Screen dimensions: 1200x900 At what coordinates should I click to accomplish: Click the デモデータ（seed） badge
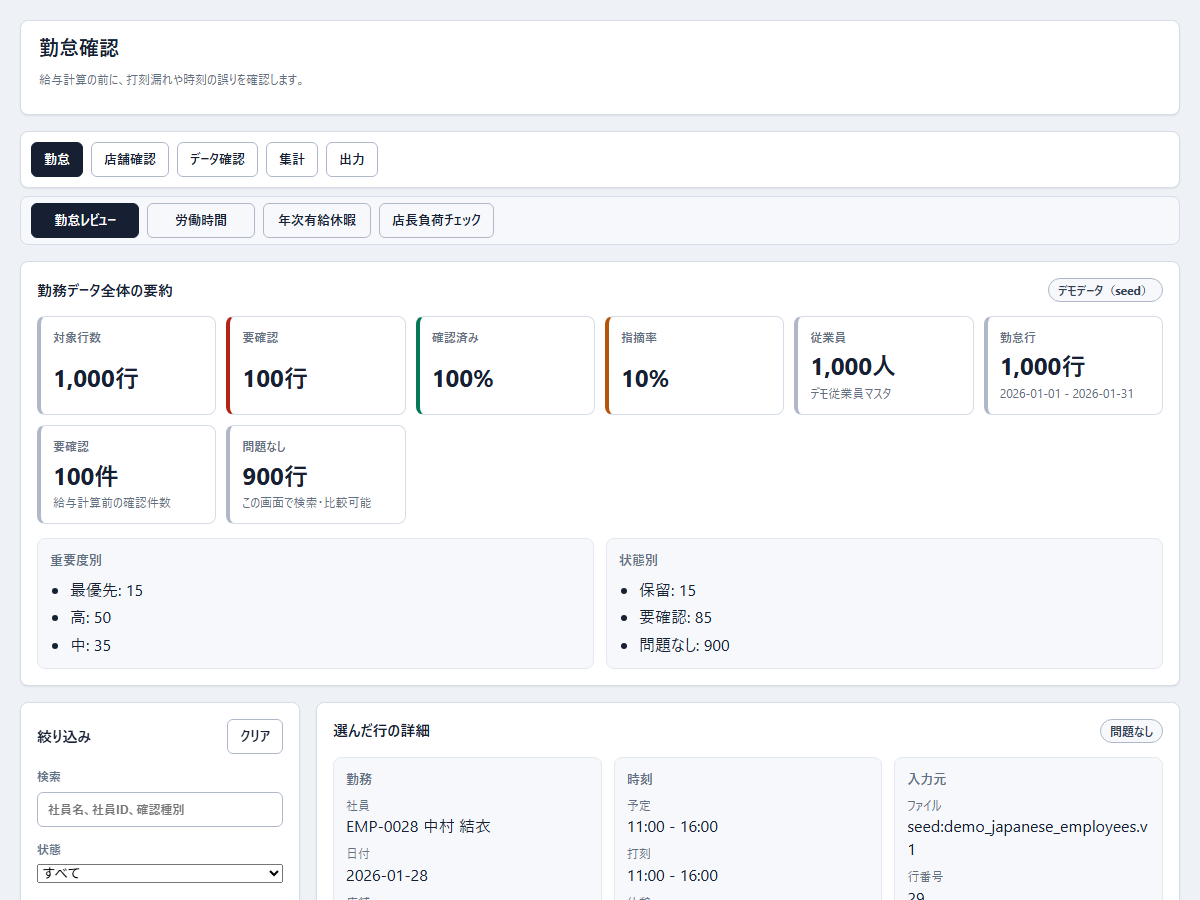point(1105,290)
